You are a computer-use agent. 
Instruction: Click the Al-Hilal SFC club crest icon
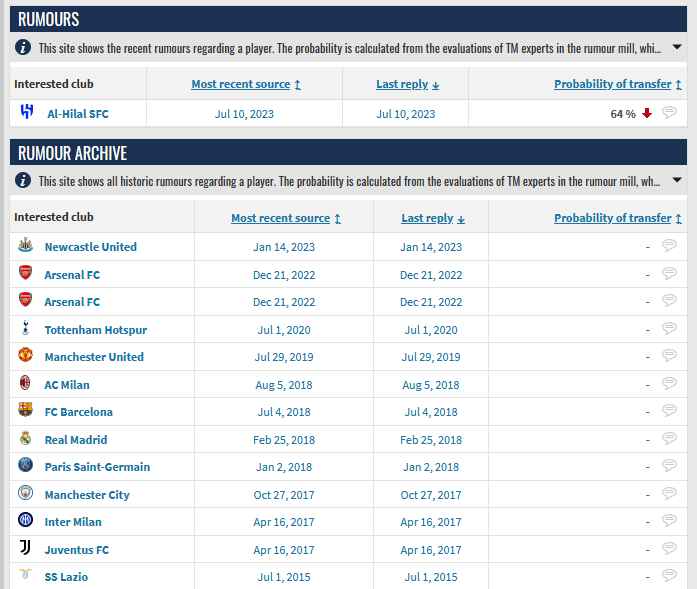click(x=27, y=112)
